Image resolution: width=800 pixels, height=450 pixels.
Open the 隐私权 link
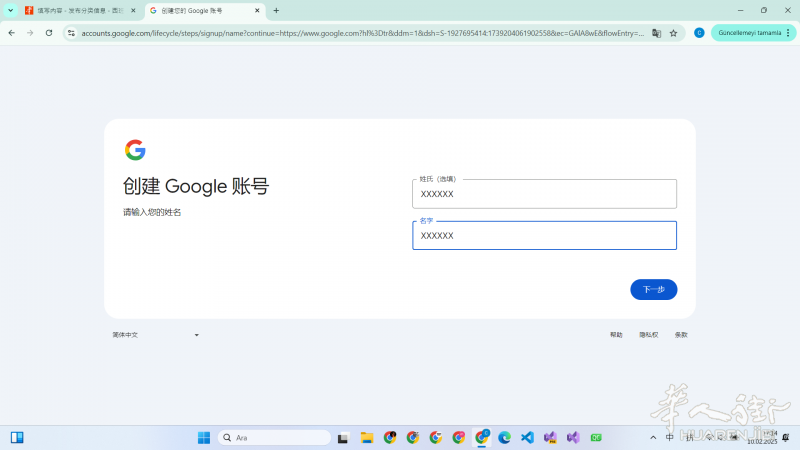click(648, 335)
